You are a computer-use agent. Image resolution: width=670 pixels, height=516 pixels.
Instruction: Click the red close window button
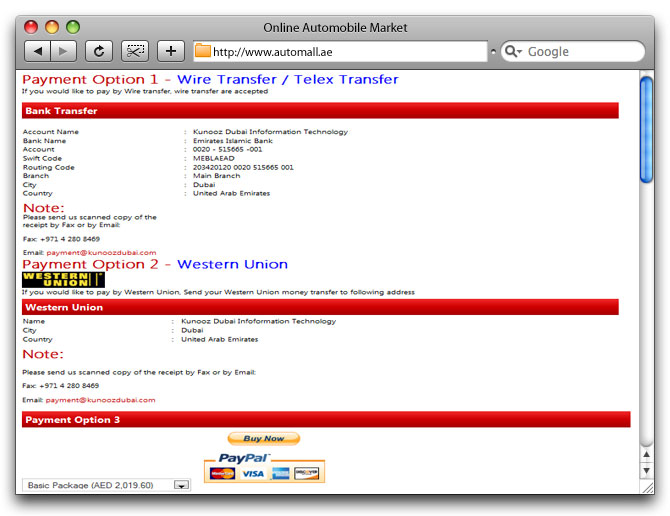31,27
